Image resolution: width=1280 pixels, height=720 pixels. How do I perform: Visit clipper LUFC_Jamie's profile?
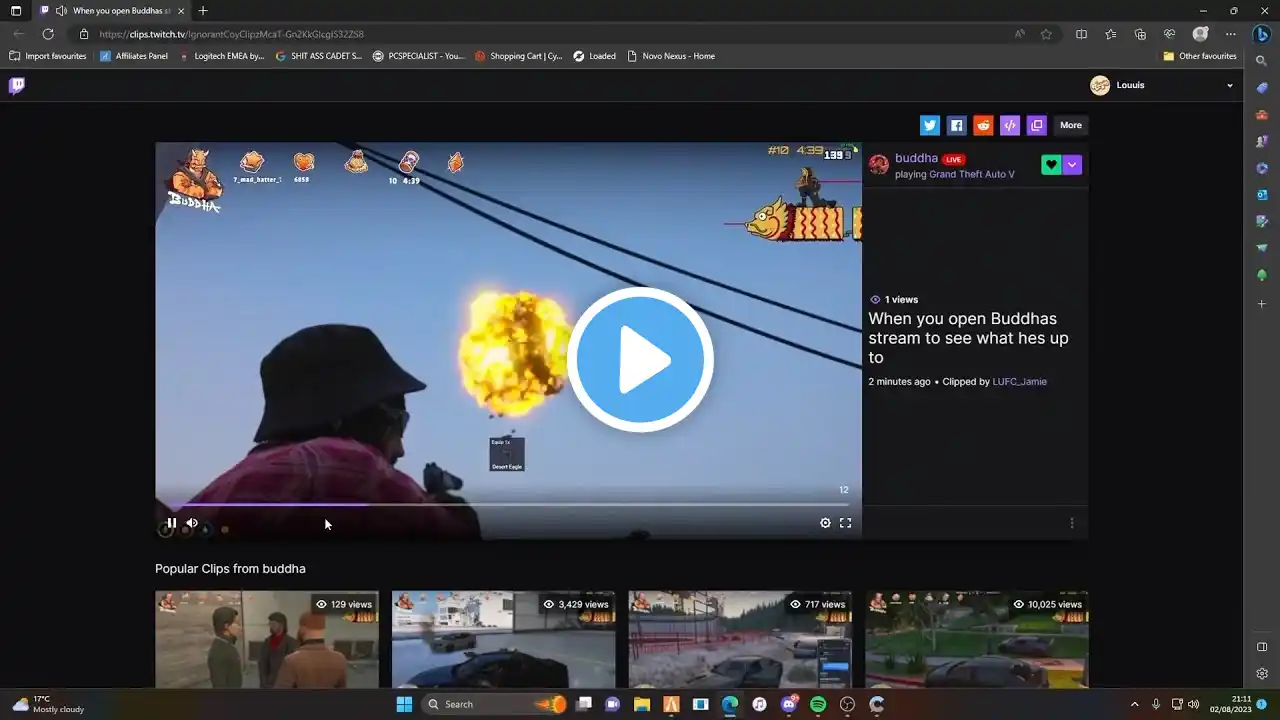1020,382
